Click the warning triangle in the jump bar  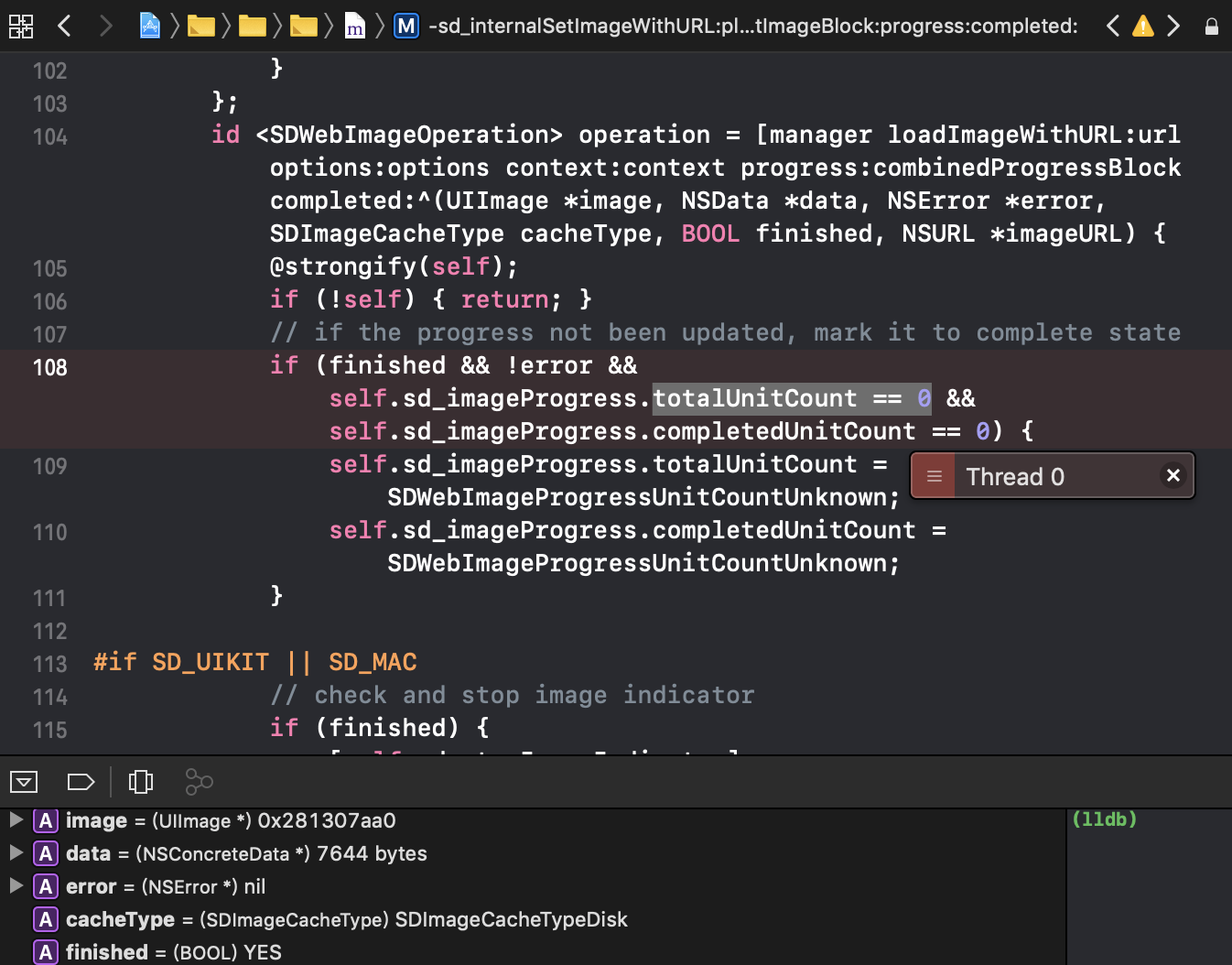1141,27
